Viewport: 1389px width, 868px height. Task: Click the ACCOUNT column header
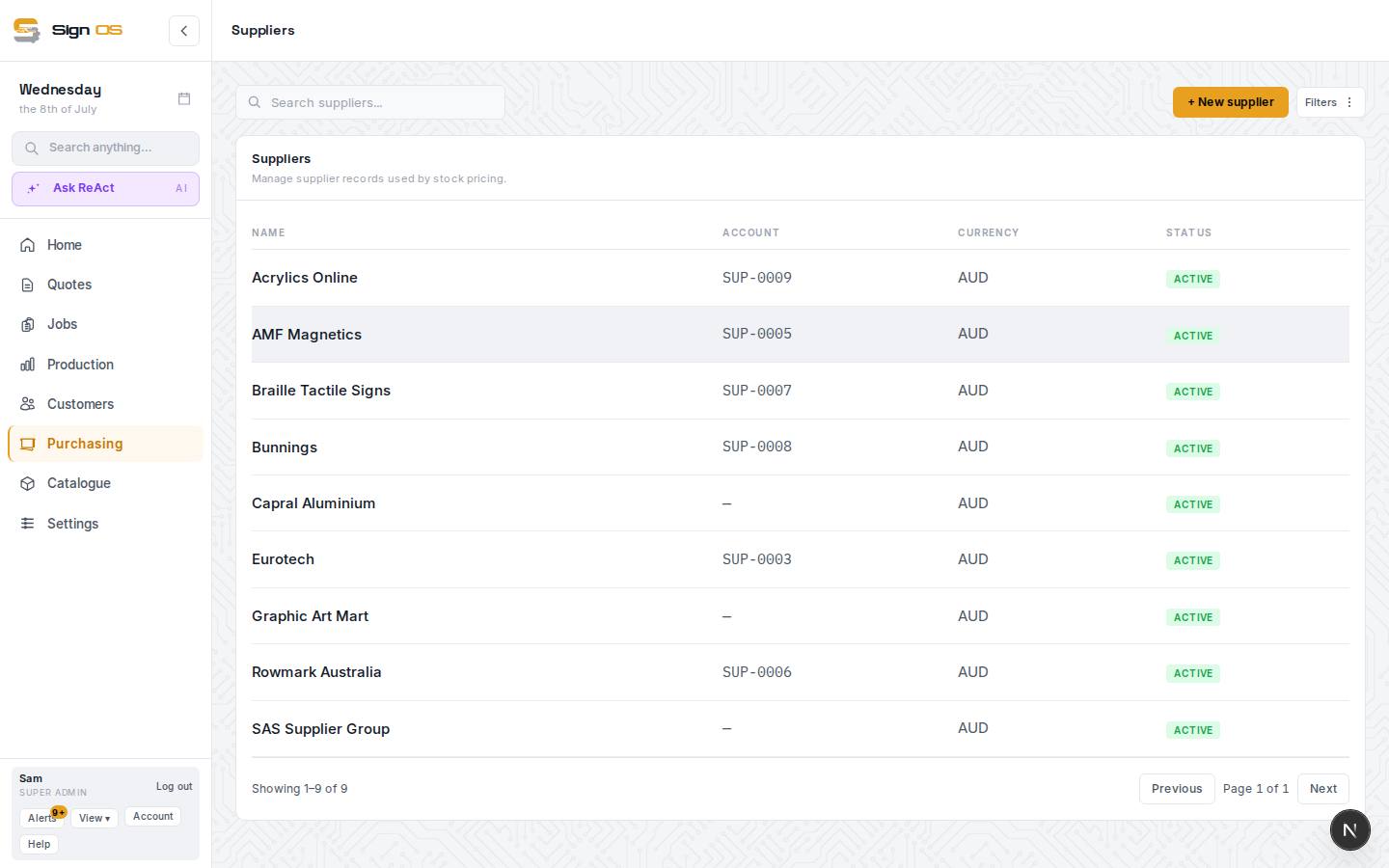(x=750, y=232)
